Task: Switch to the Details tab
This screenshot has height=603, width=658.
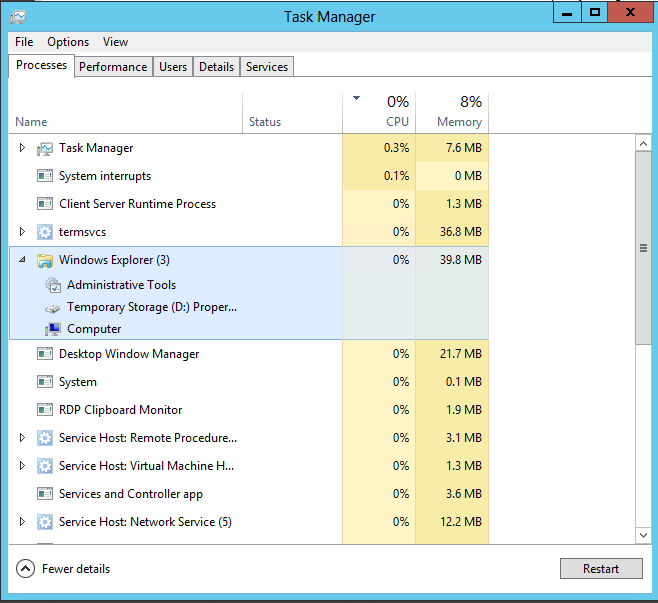Action: coord(217,67)
